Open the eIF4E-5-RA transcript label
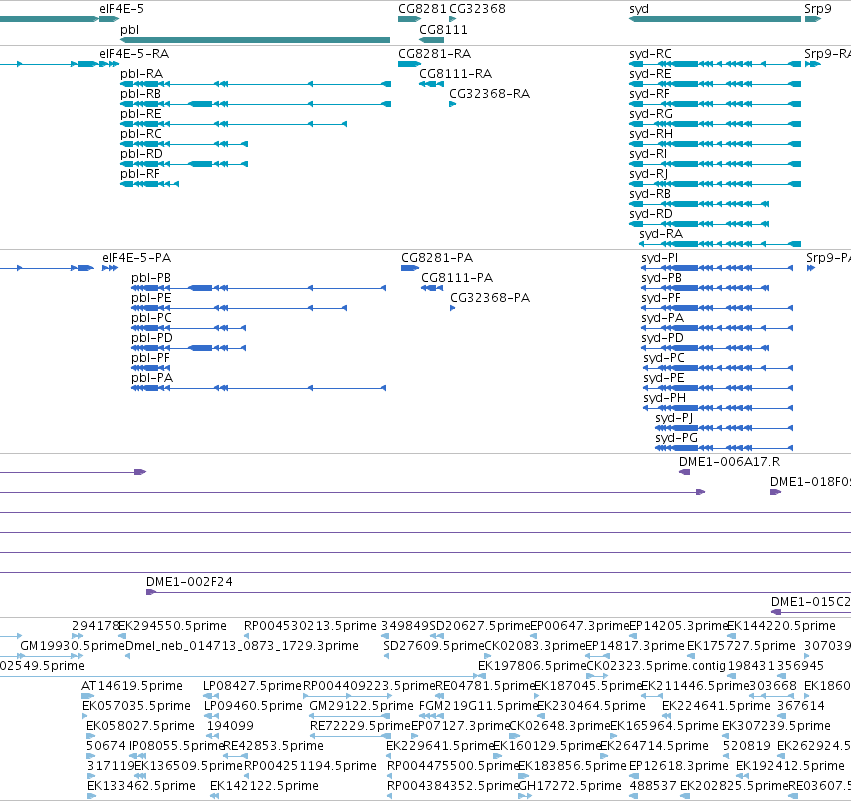Viewport: 851px width, 801px height. pyautogui.click(x=134, y=53)
